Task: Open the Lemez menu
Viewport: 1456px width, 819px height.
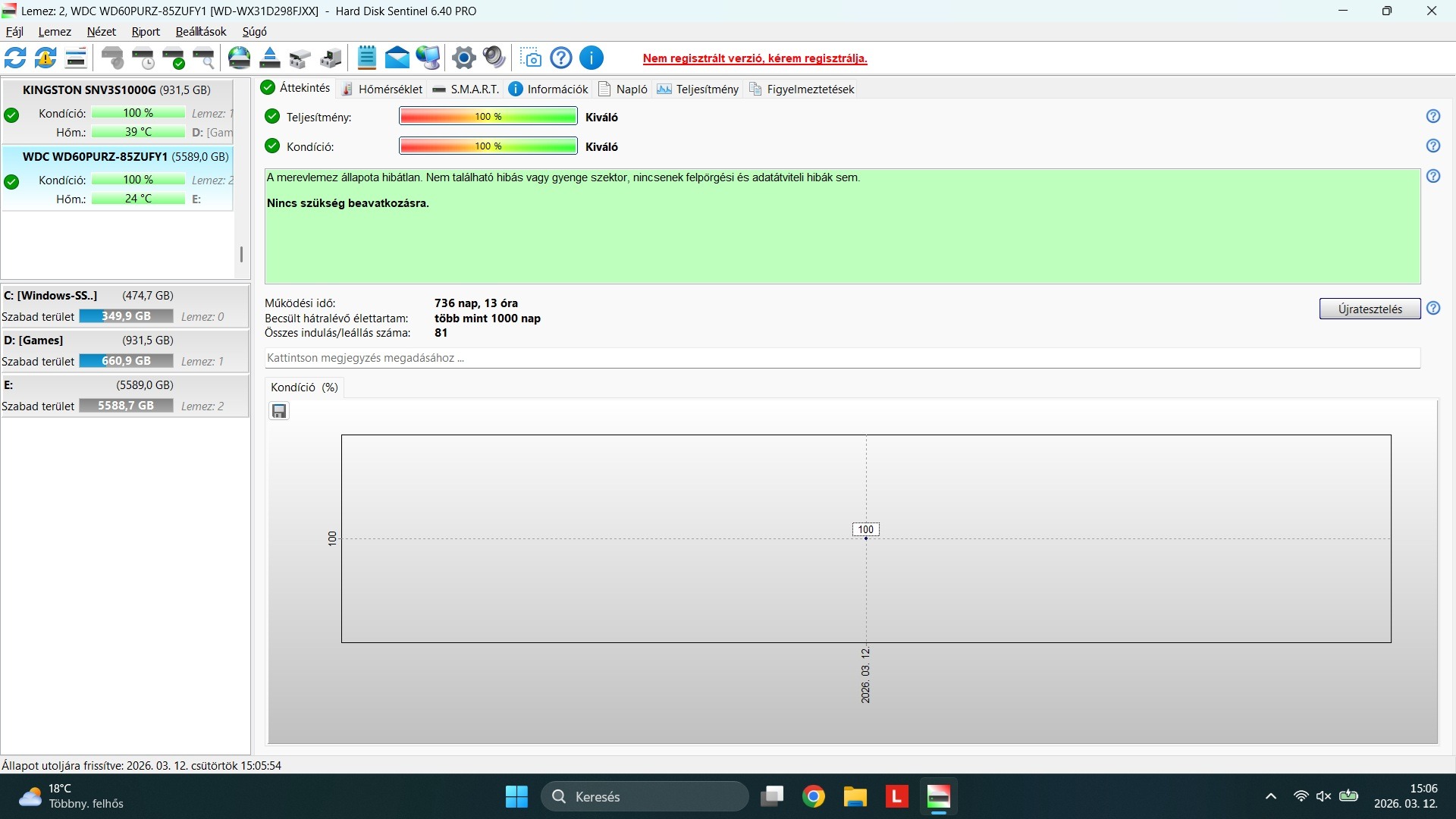Action: 55,31
